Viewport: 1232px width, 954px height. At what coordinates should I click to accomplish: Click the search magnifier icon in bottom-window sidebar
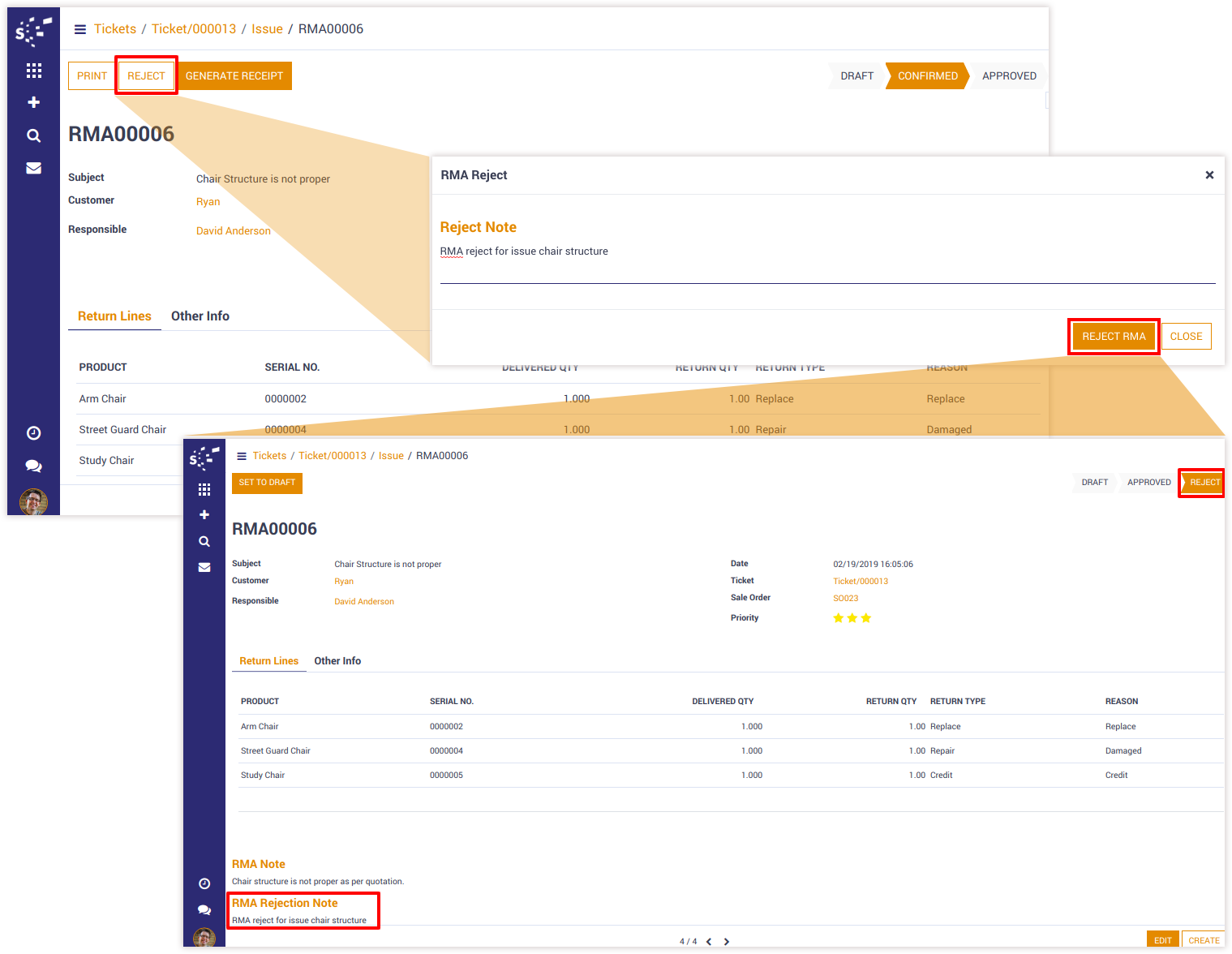pyautogui.click(x=204, y=541)
